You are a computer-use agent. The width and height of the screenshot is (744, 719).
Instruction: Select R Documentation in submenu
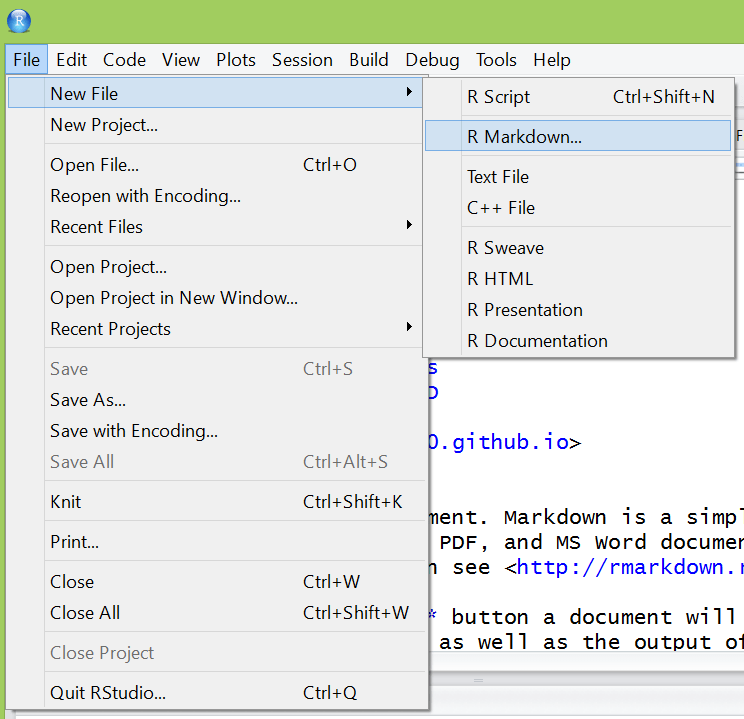coord(578,341)
